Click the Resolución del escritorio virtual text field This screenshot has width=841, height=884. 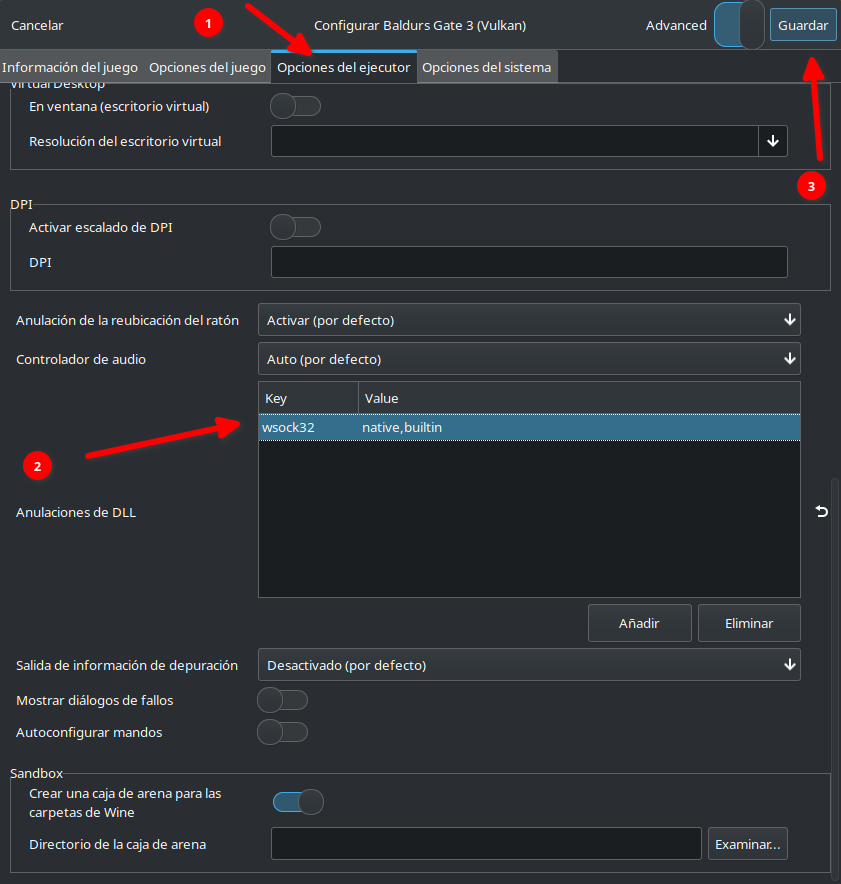[x=515, y=141]
